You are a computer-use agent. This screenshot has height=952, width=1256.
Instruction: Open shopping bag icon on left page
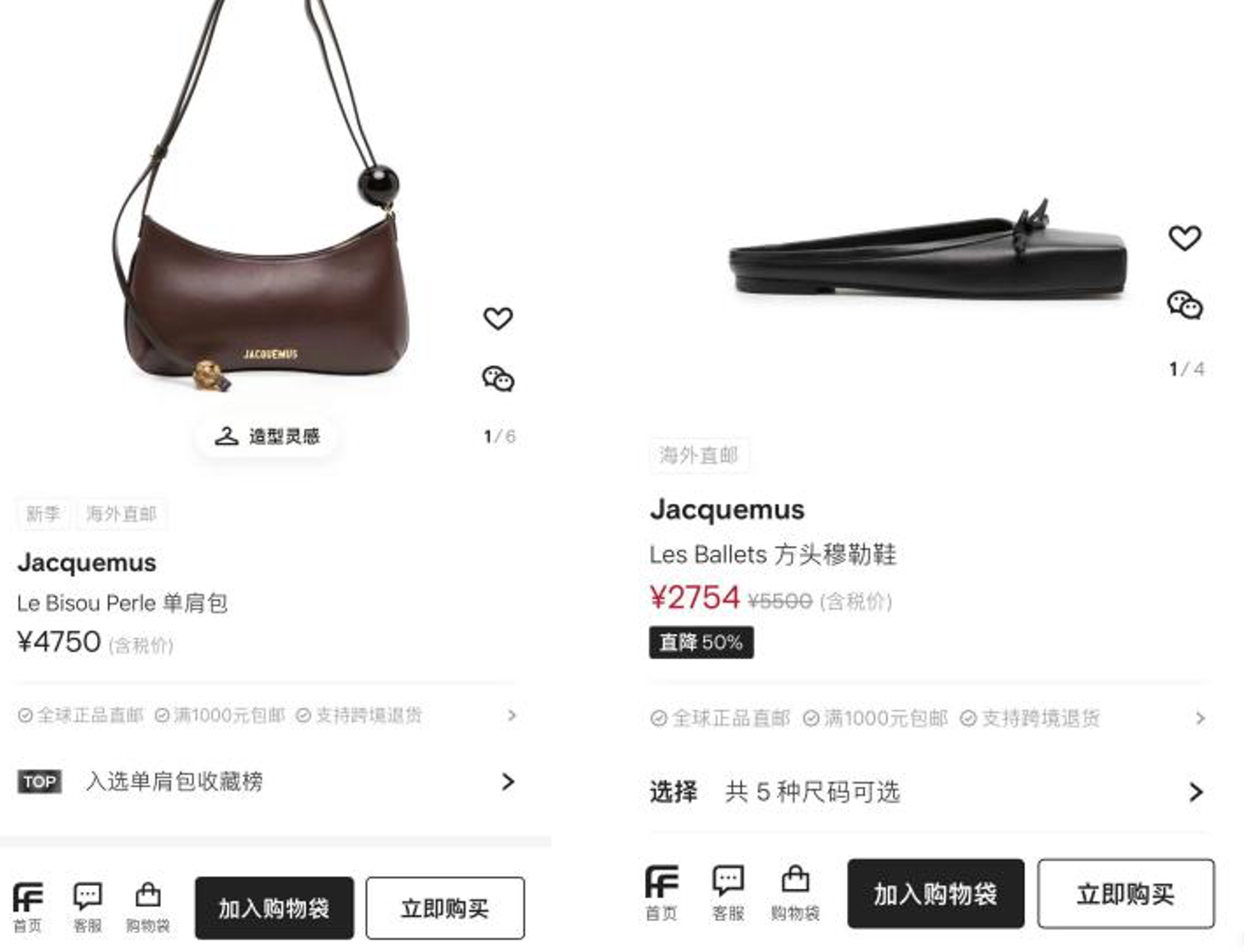point(147,907)
